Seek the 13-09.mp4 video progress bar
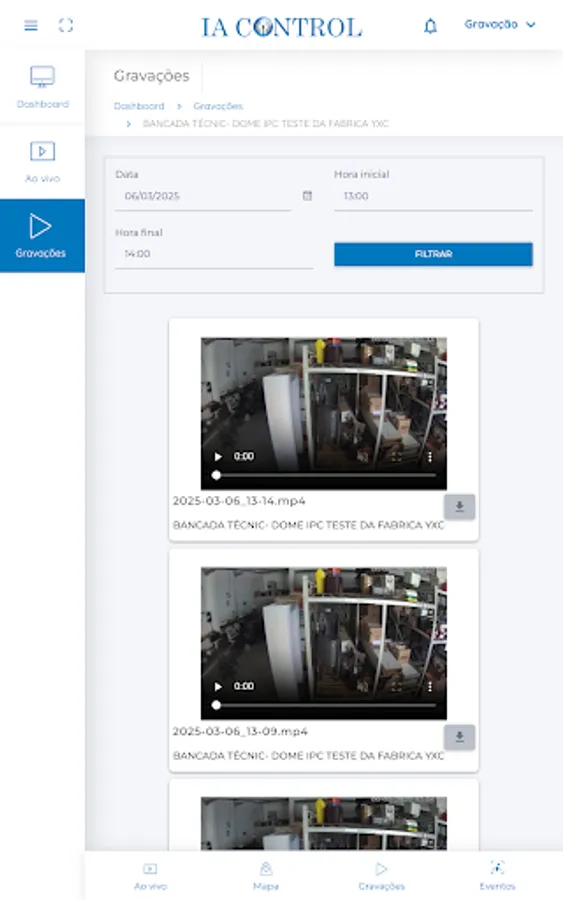The image size is (563, 900). tap(324, 705)
